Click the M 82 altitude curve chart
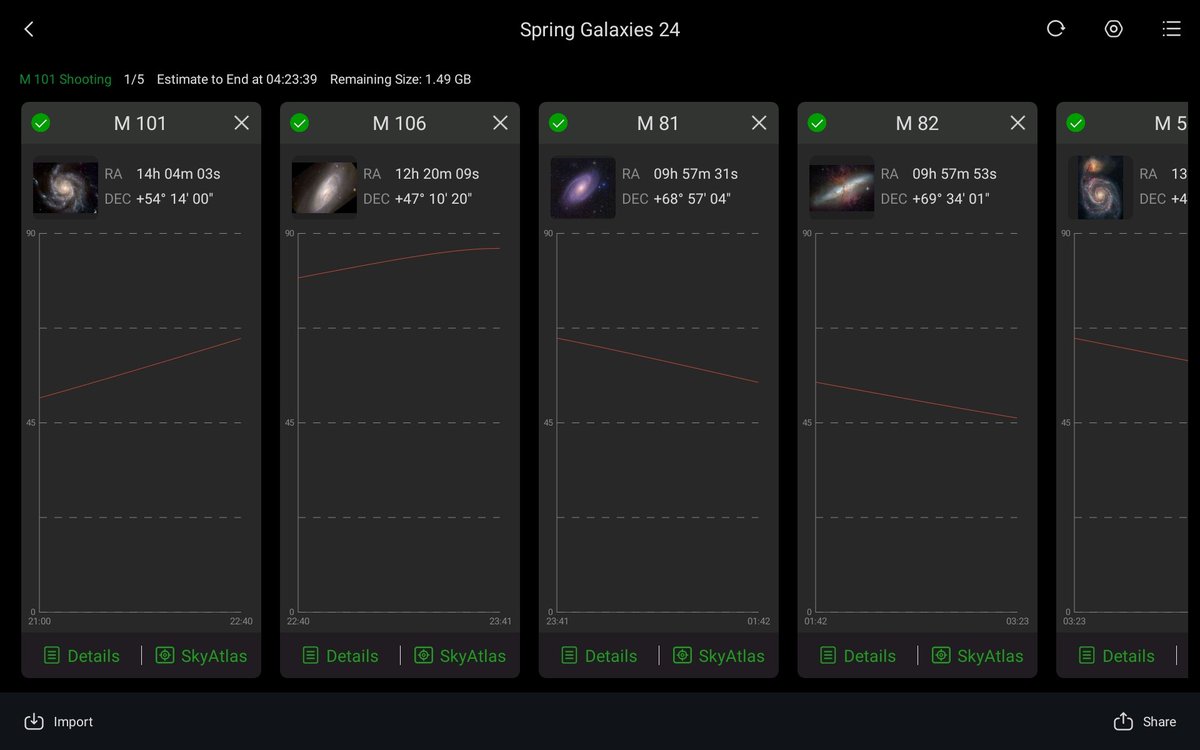Viewport: 1200px width, 750px height. tap(917, 423)
